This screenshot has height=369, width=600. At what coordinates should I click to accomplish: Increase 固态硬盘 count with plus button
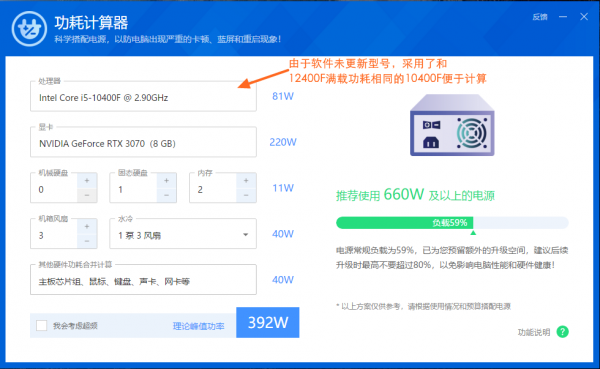pyautogui.click(x=166, y=181)
